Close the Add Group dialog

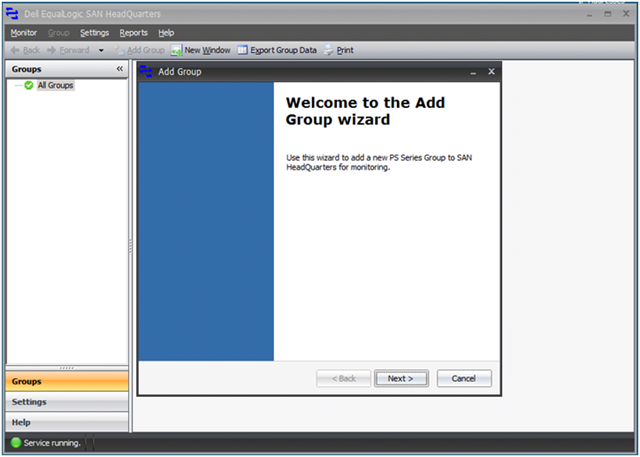point(491,71)
